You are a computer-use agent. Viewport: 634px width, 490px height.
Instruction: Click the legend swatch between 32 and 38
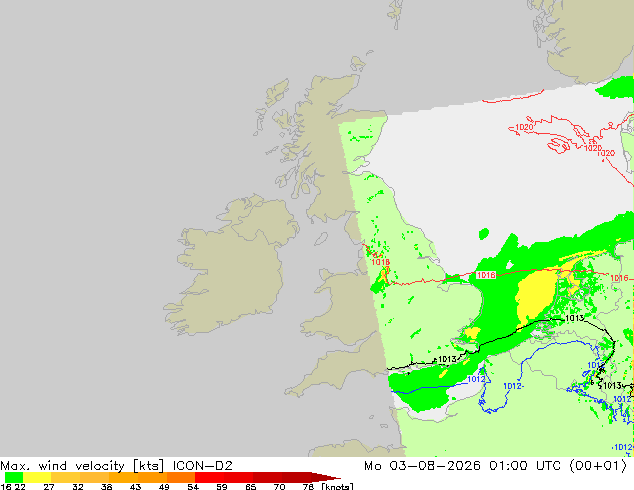(94, 477)
